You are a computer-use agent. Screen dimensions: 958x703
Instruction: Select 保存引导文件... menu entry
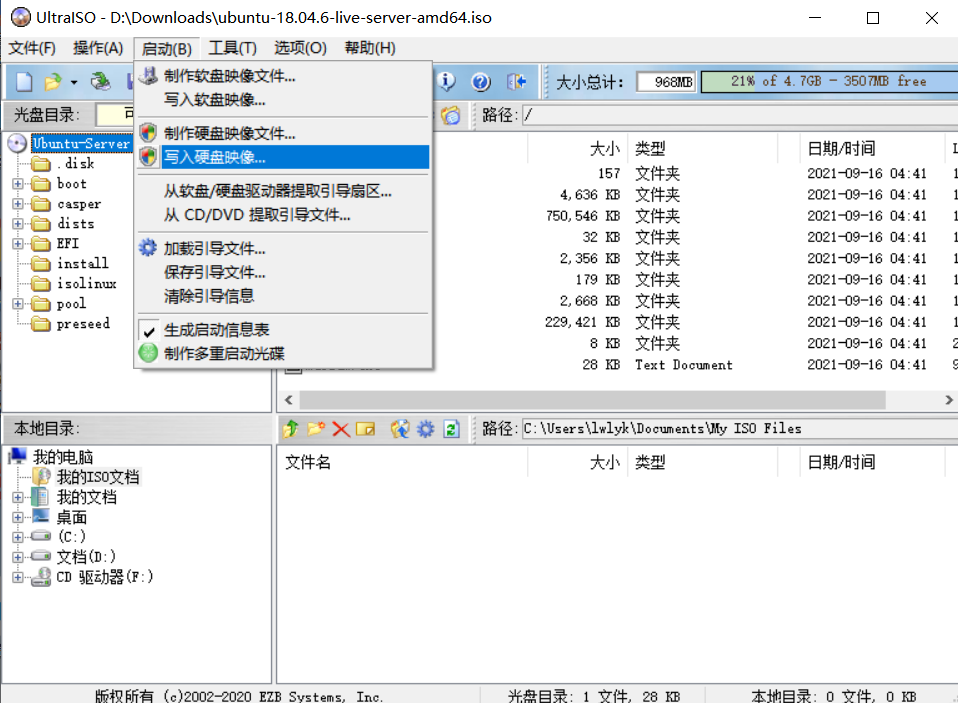click(x=284, y=272)
